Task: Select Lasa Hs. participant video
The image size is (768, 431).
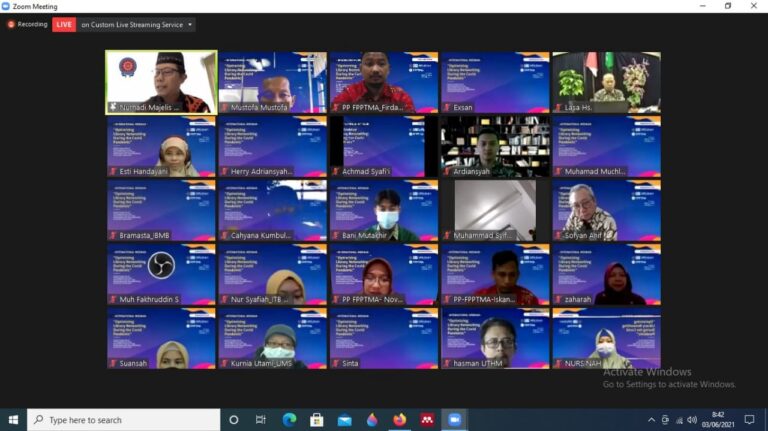Action: click(606, 82)
